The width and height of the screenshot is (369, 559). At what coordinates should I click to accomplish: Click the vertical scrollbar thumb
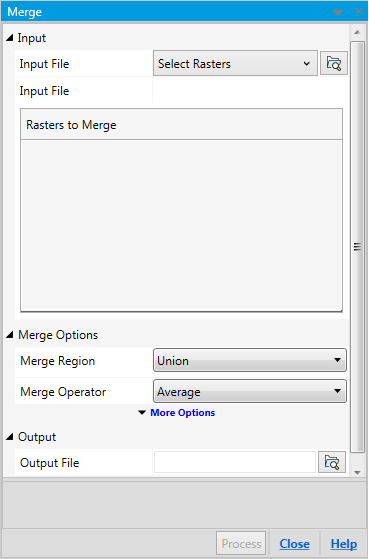[x=357, y=247]
